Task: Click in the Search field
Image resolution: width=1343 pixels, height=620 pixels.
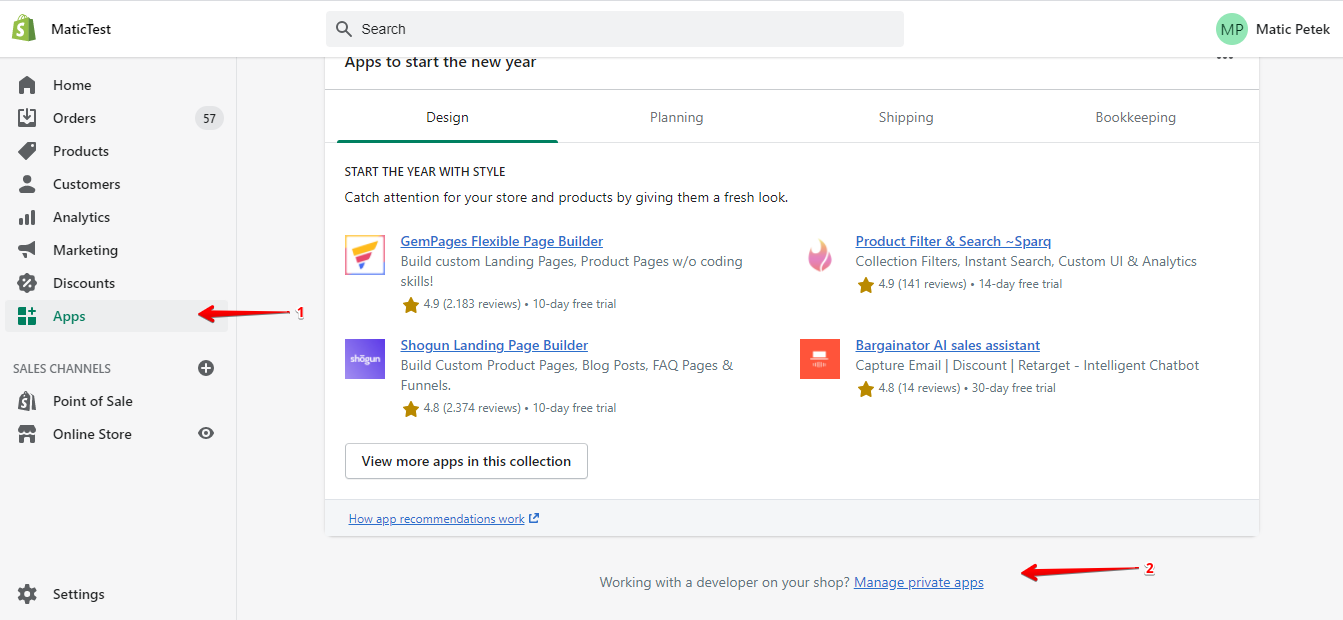Action: click(615, 29)
